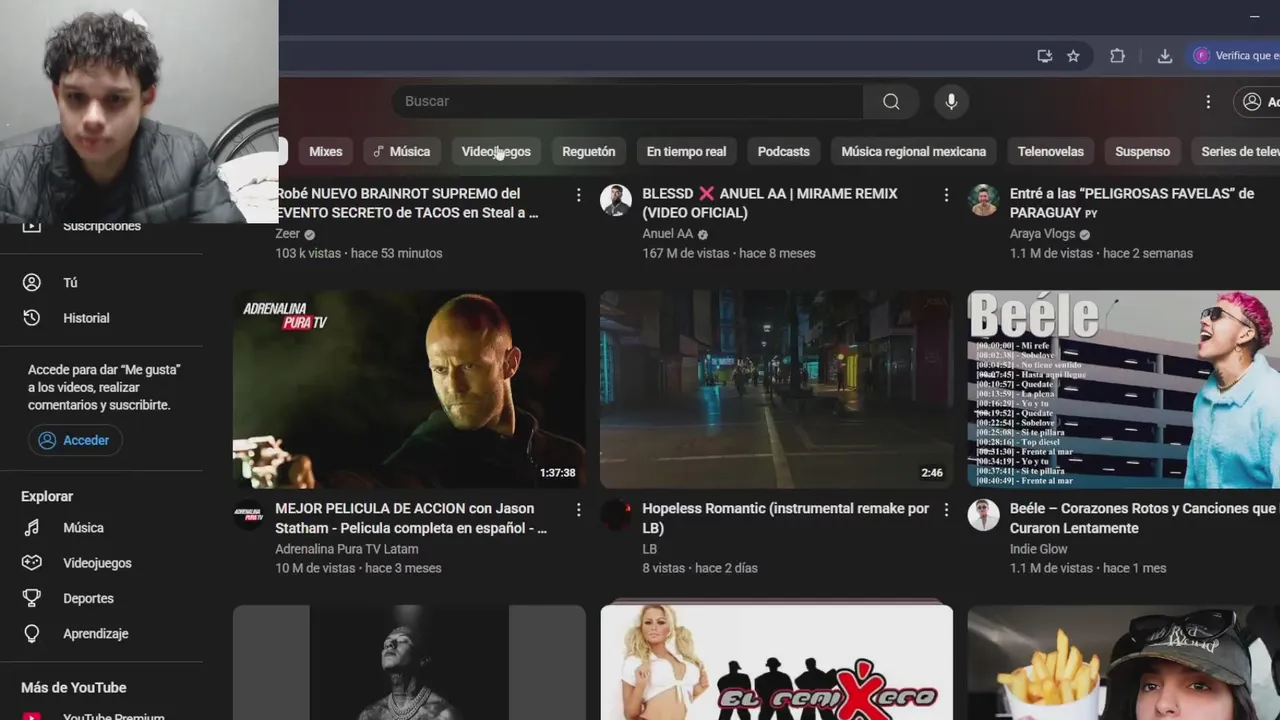
Task: Open LB channel avatar
Action: (x=616, y=515)
